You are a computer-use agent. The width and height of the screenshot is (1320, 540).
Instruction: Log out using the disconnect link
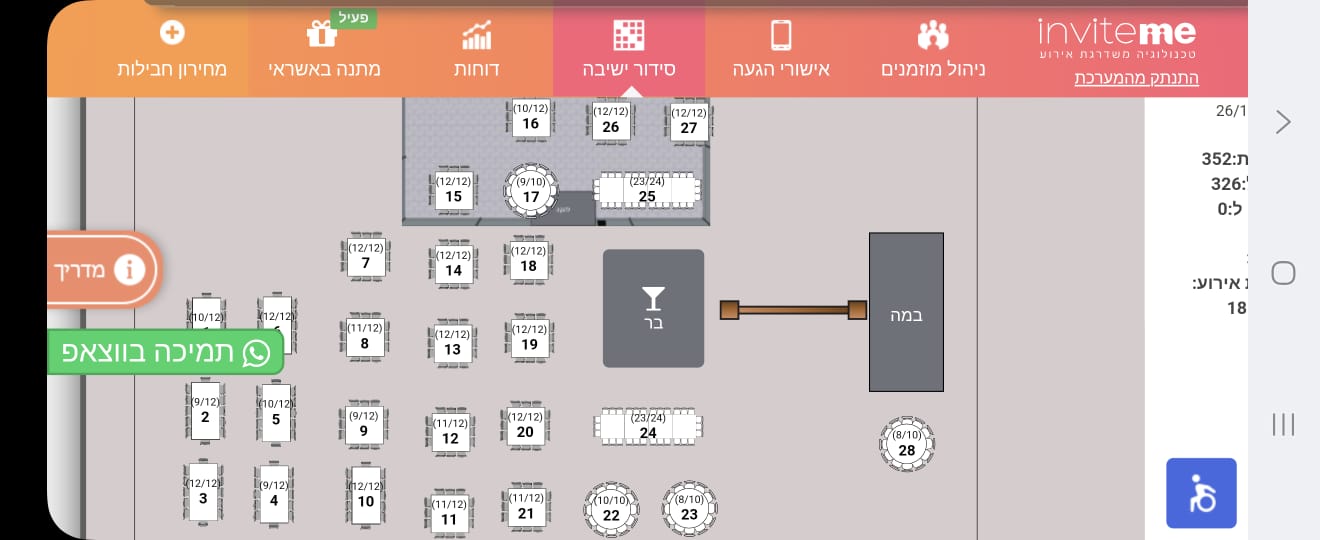[1136, 78]
